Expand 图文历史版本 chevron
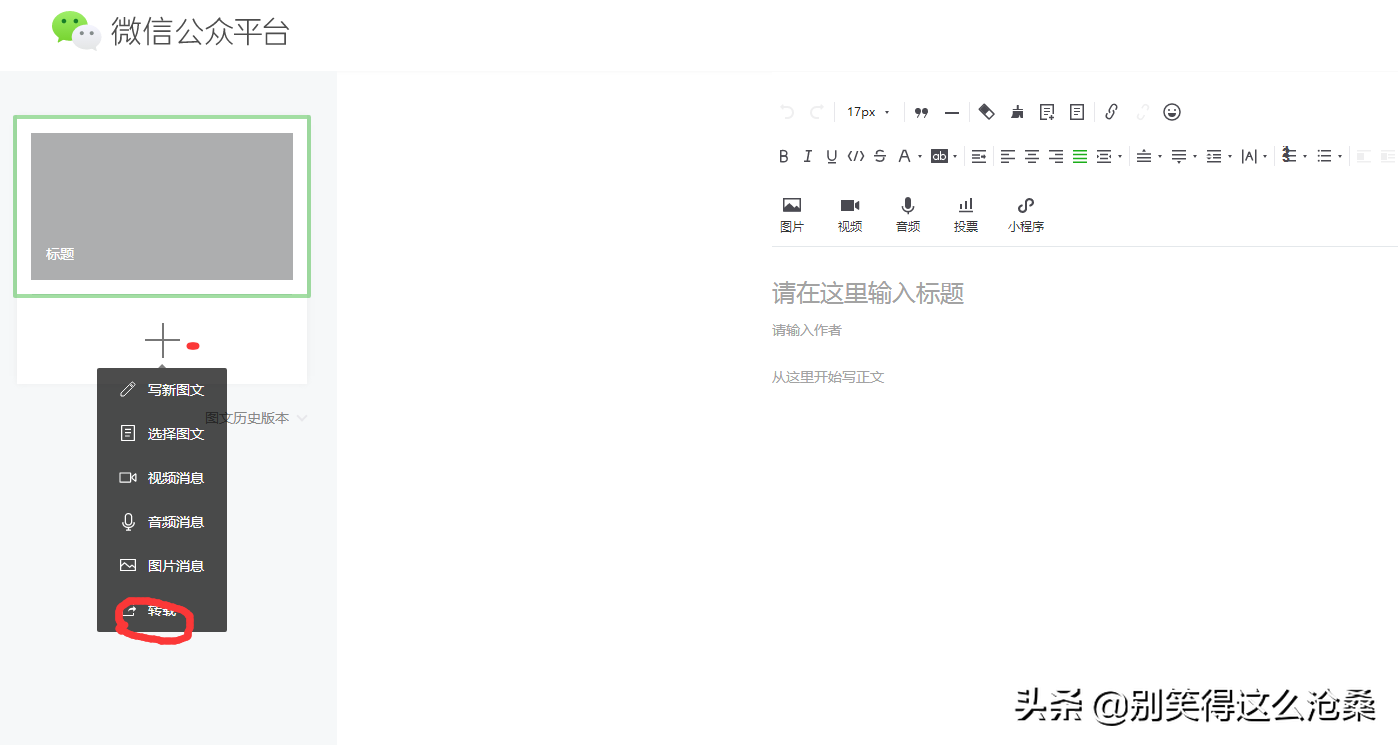Image resolution: width=1398 pixels, height=745 pixels. click(302, 418)
